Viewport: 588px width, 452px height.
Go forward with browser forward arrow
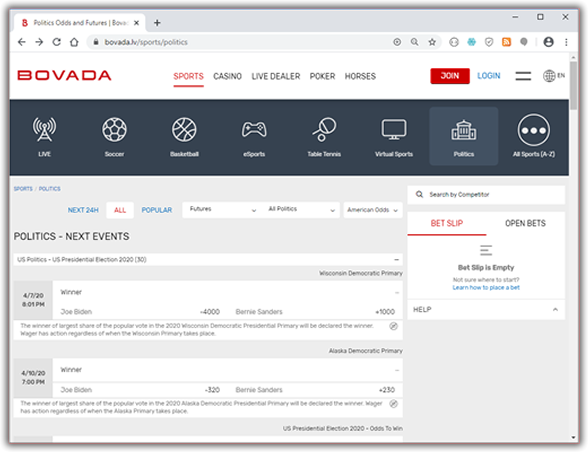39,42
